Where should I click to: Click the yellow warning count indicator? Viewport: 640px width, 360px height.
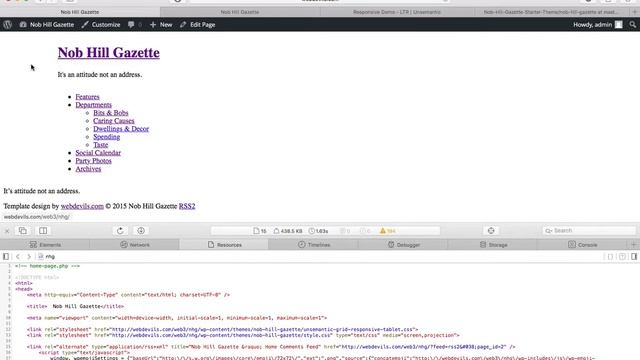pyautogui.click(x=387, y=231)
